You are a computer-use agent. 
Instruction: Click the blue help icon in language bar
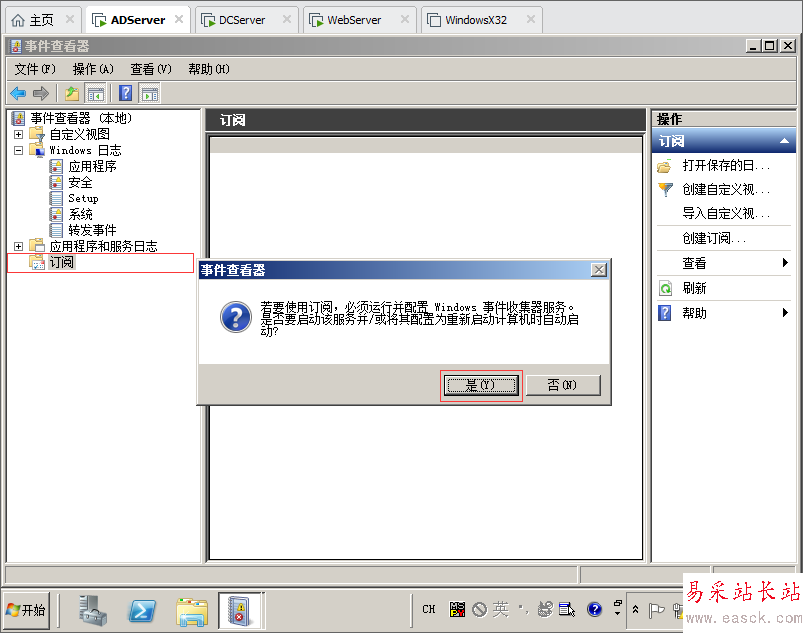coord(595,609)
